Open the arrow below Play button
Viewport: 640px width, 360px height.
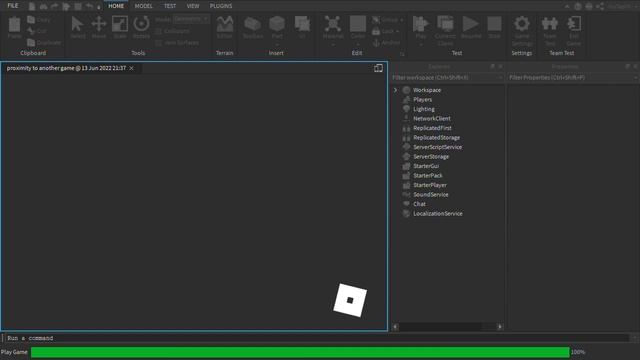[420, 44]
